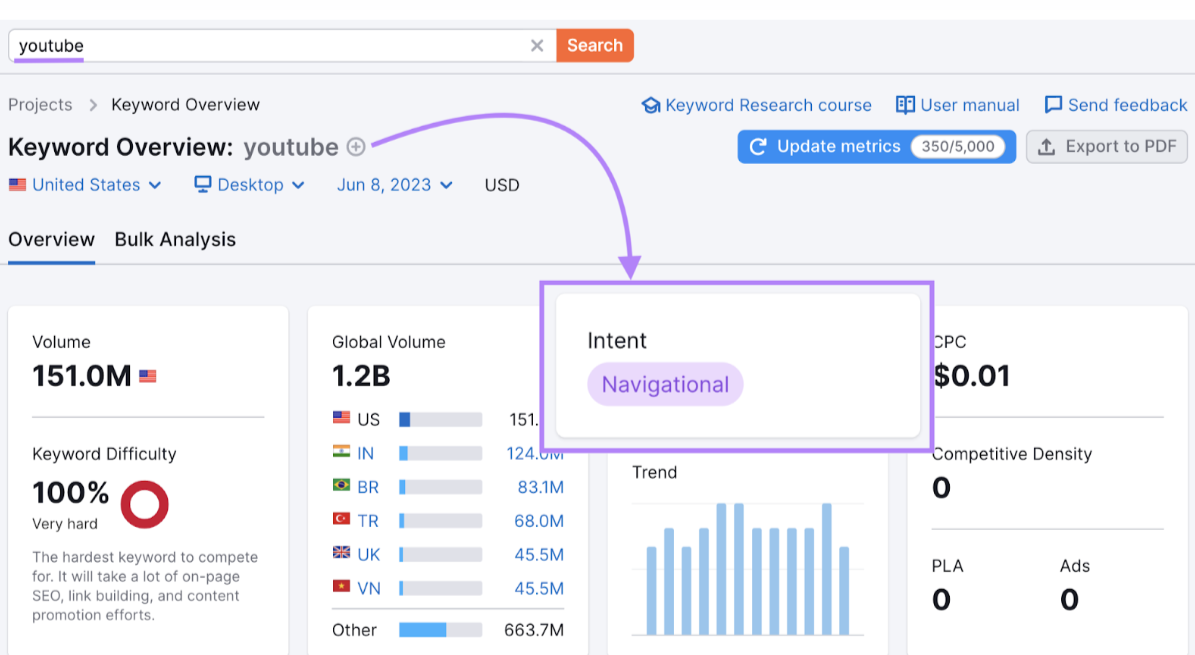Click the Very hard difficulty label
1195x655 pixels.
pyautogui.click(x=65, y=524)
